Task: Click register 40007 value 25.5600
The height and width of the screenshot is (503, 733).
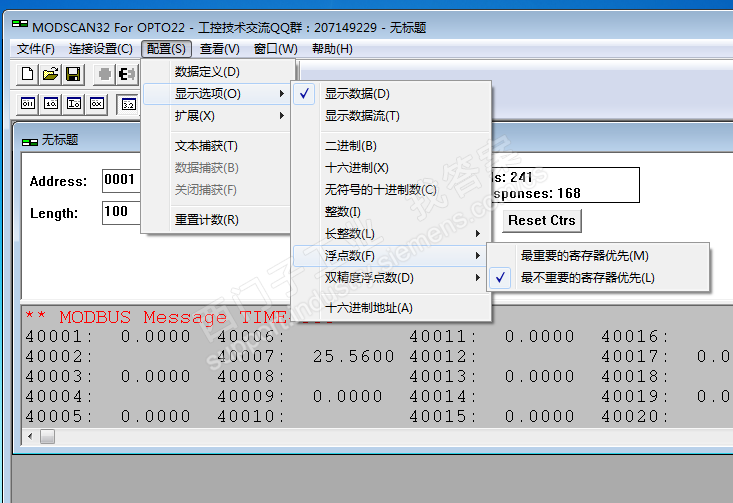Action: tap(354, 357)
